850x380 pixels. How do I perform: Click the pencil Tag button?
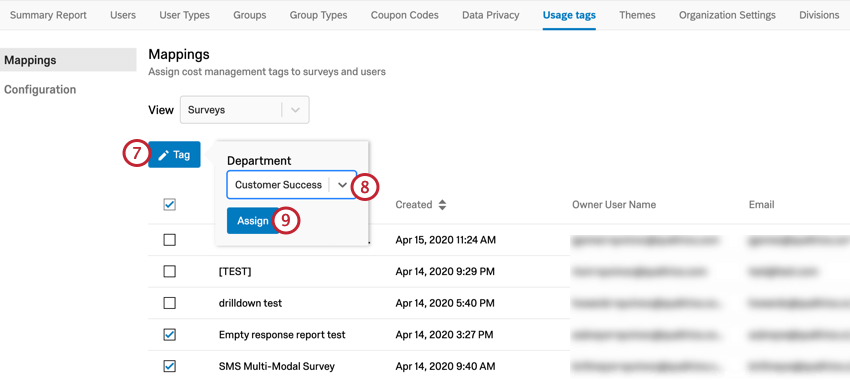(174, 155)
